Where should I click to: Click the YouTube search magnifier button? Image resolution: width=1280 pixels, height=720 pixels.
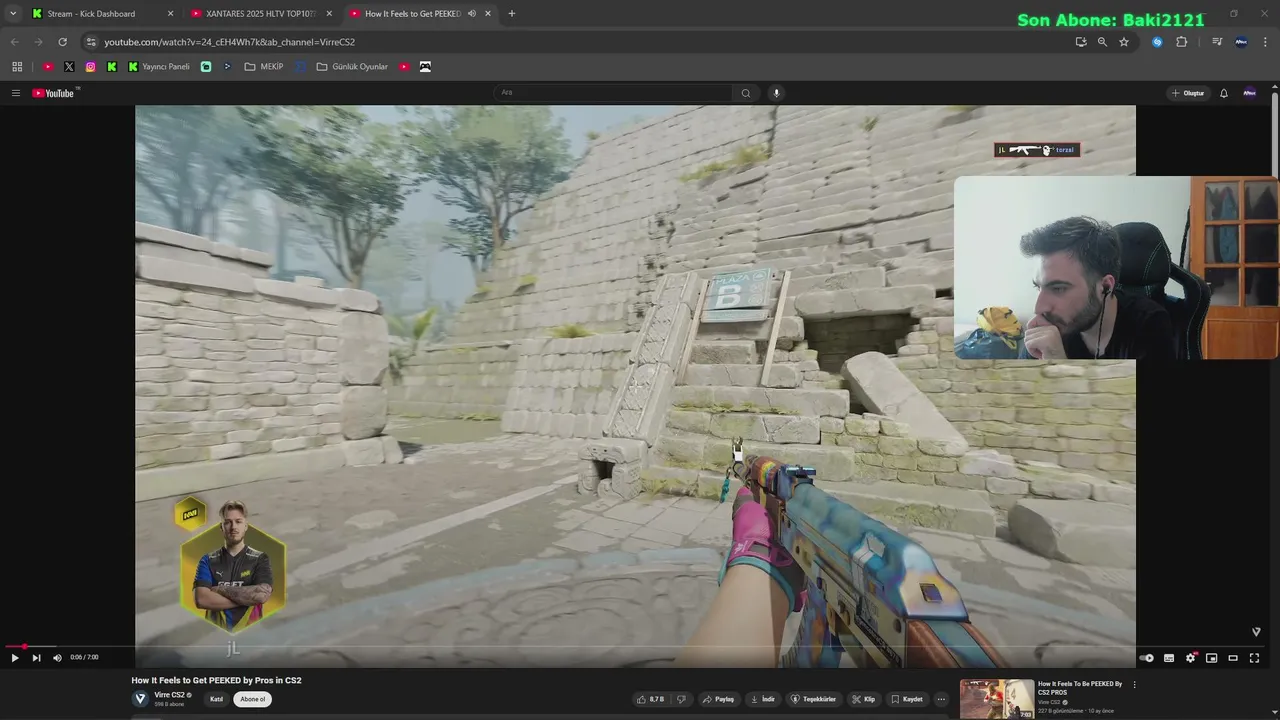tap(745, 93)
